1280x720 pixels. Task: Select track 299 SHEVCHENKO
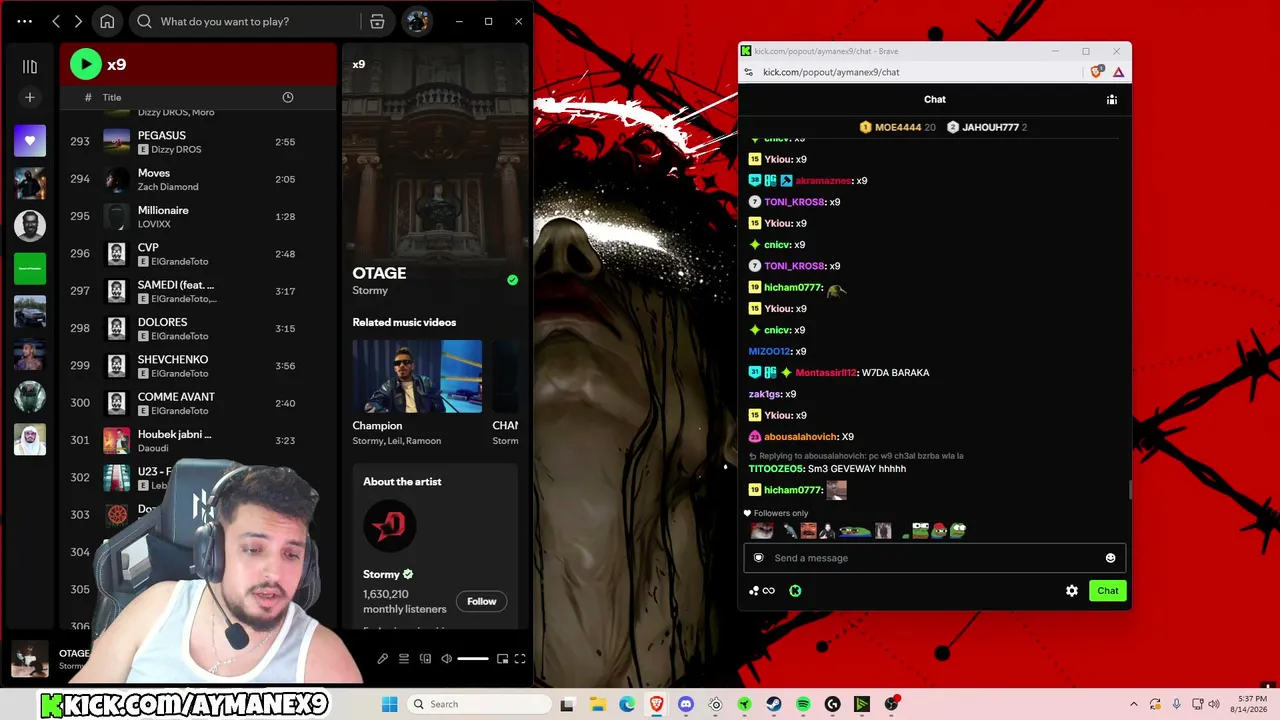point(199,366)
